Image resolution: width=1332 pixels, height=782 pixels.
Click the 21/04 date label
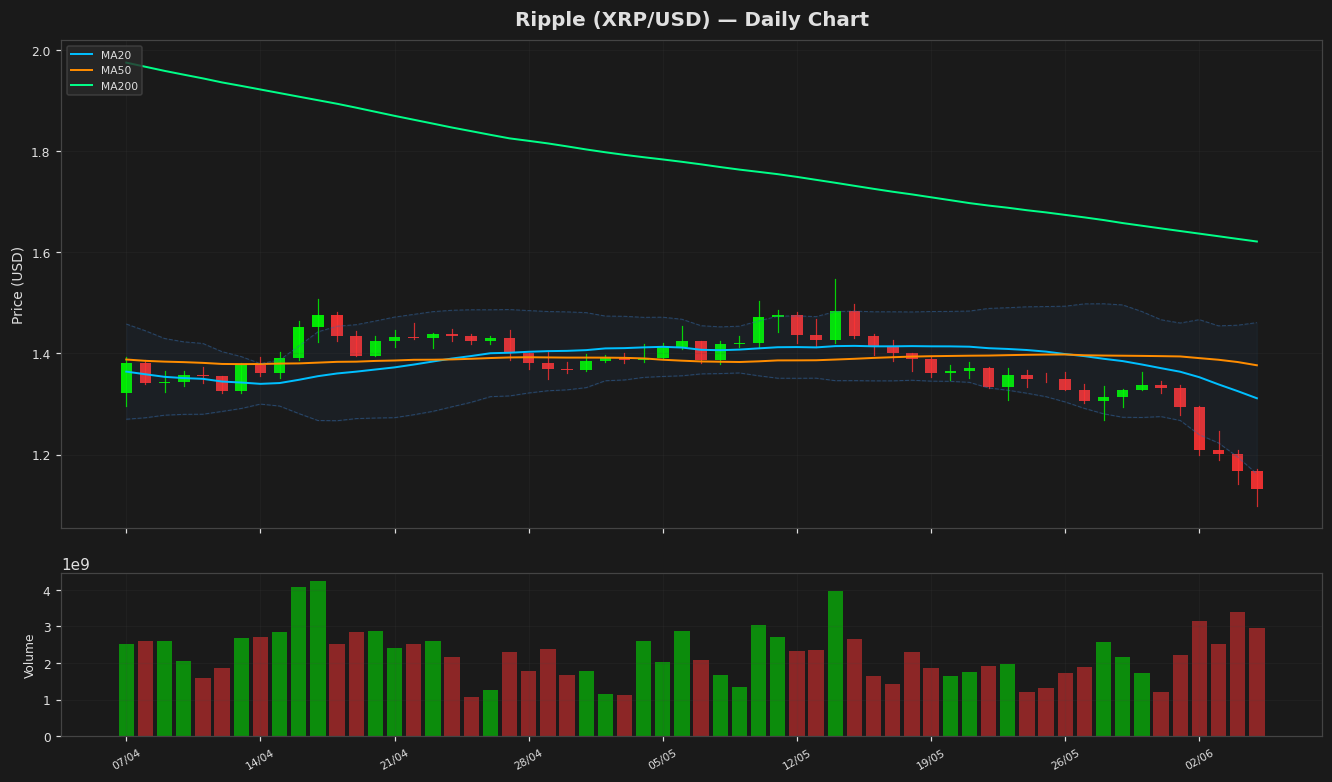(x=394, y=759)
